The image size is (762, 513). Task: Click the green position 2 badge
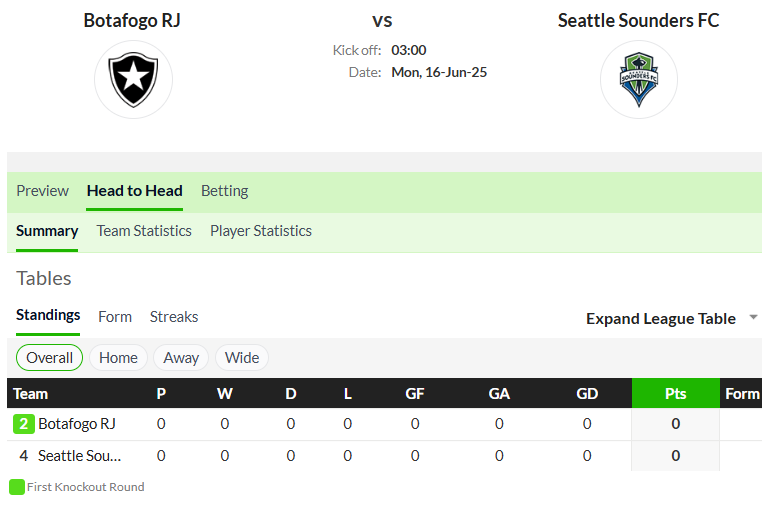(x=23, y=424)
